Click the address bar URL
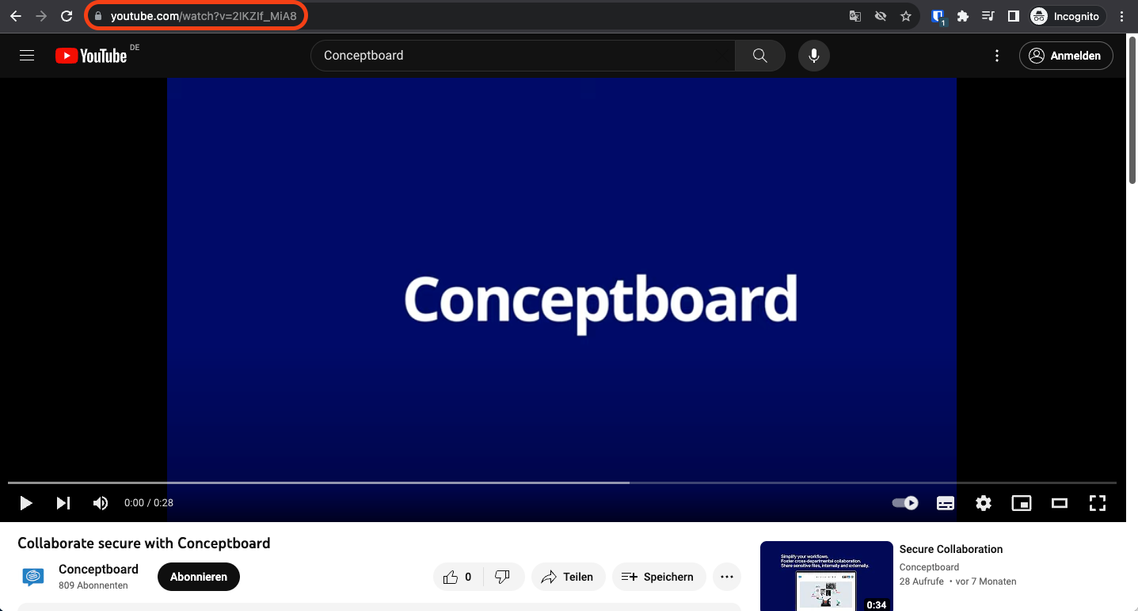This screenshot has width=1138, height=611. click(203, 16)
